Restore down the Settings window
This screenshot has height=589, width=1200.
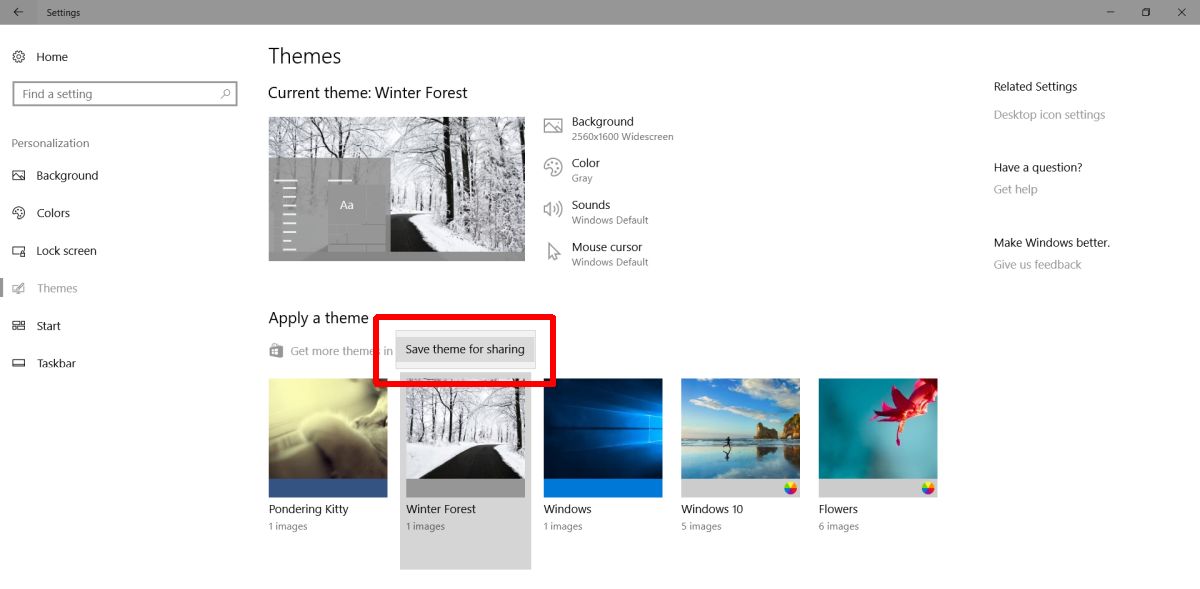[x=1146, y=12]
